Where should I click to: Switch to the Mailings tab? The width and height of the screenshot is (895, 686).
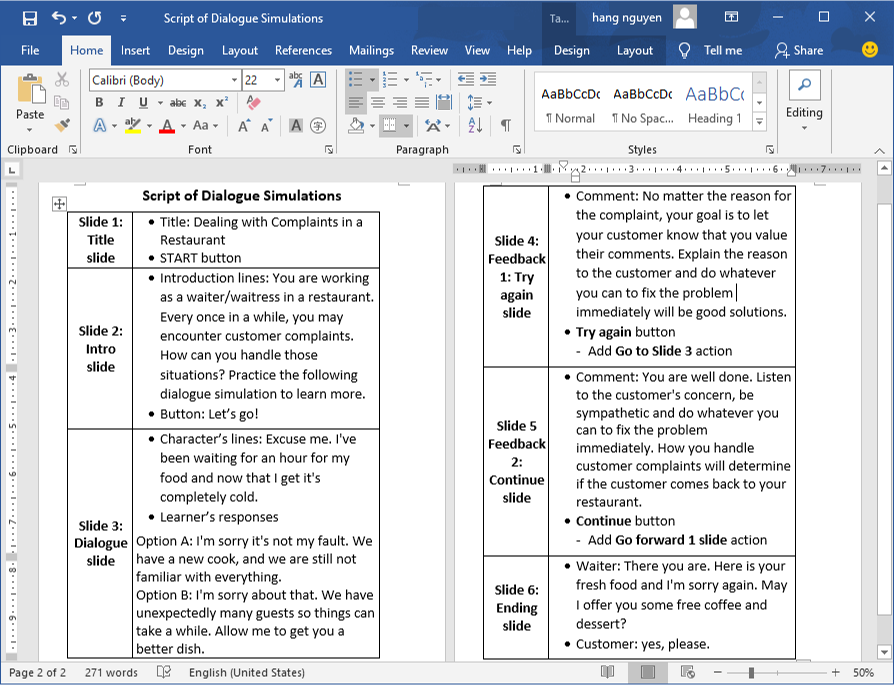372,50
